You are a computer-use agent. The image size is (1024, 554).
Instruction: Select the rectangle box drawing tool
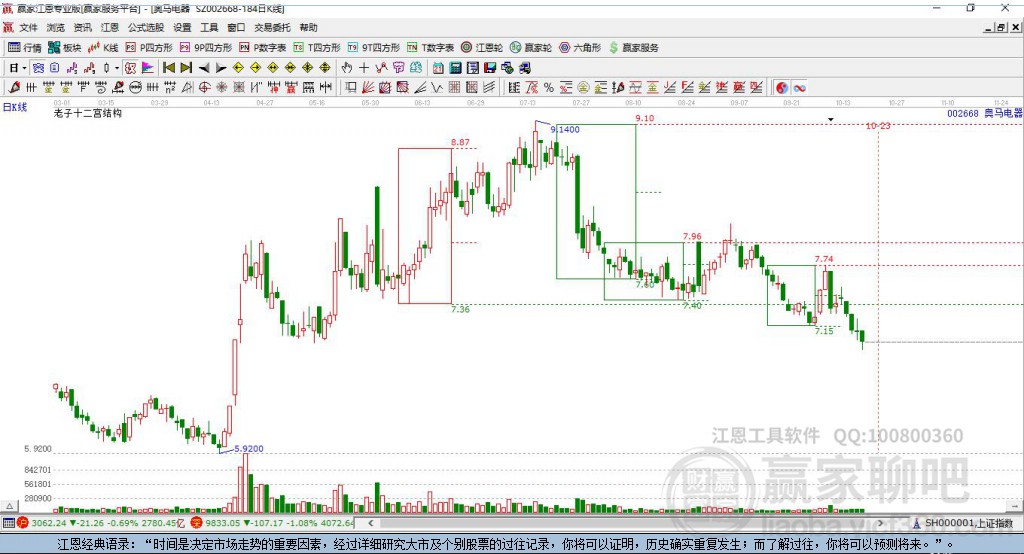[x=351, y=88]
